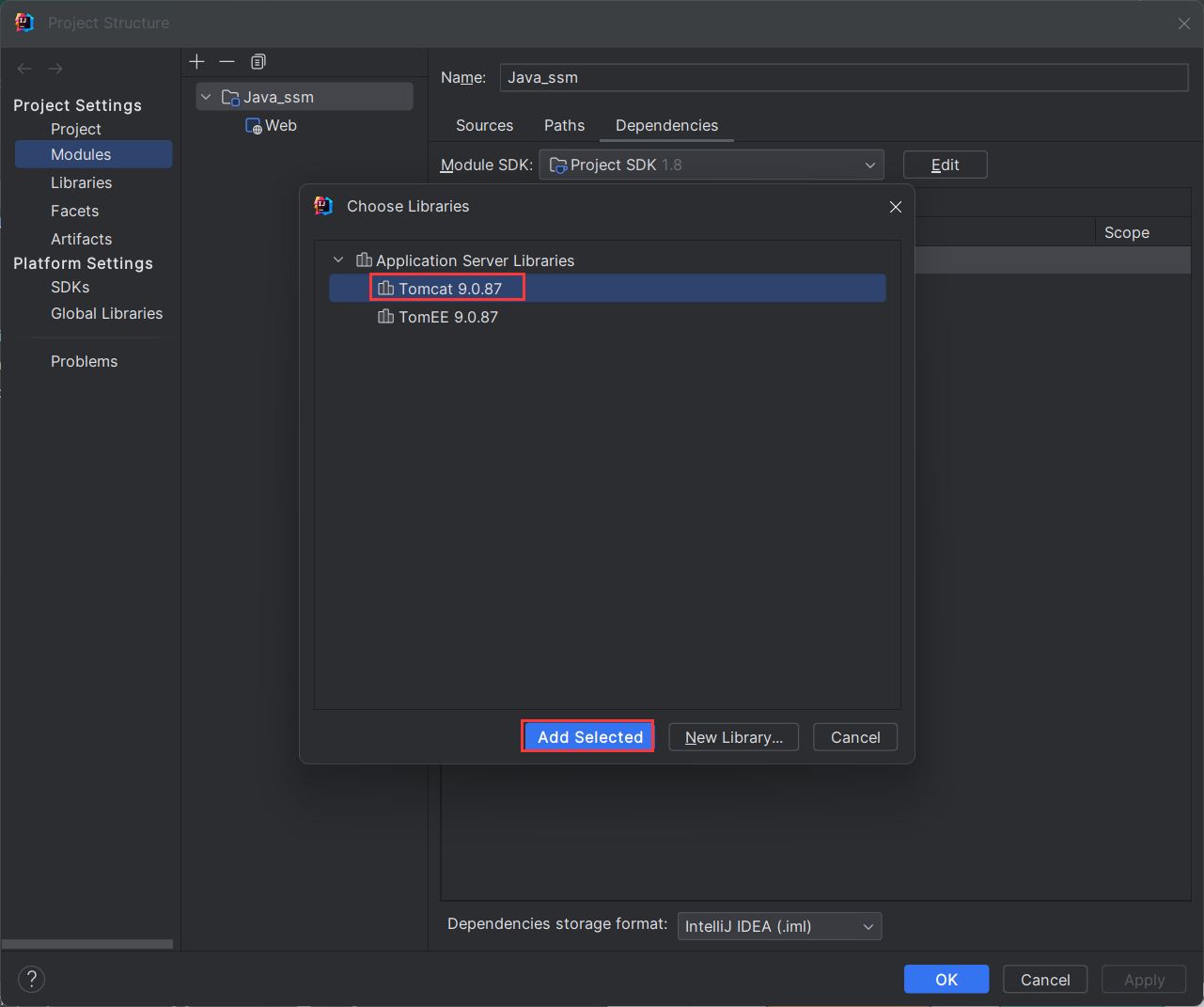Collapse the Java_ssm module tree node
Screen dimensions: 1204x1007
(x=206, y=97)
